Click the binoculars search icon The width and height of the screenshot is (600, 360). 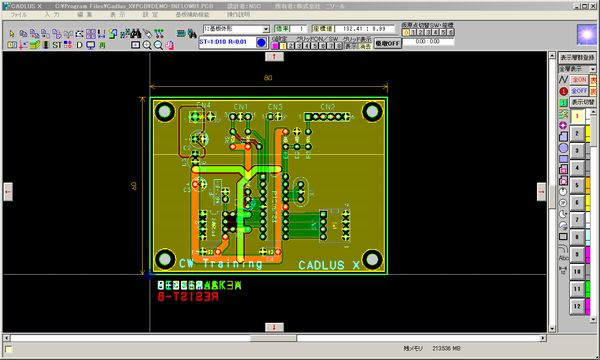pyautogui.click(x=136, y=34)
